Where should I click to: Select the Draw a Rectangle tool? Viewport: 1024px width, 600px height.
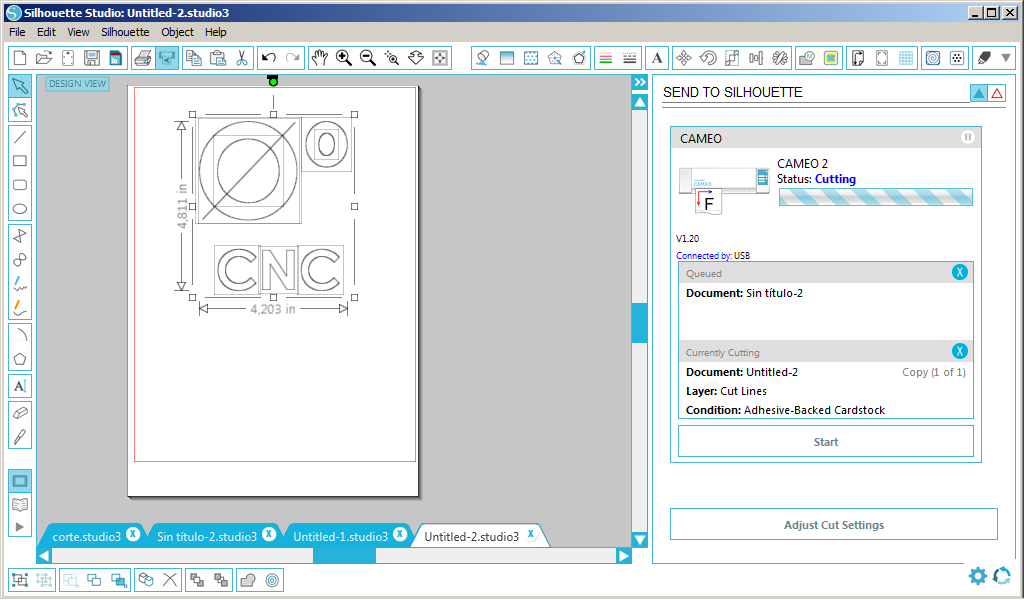pyautogui.click(x=20, y=161)
